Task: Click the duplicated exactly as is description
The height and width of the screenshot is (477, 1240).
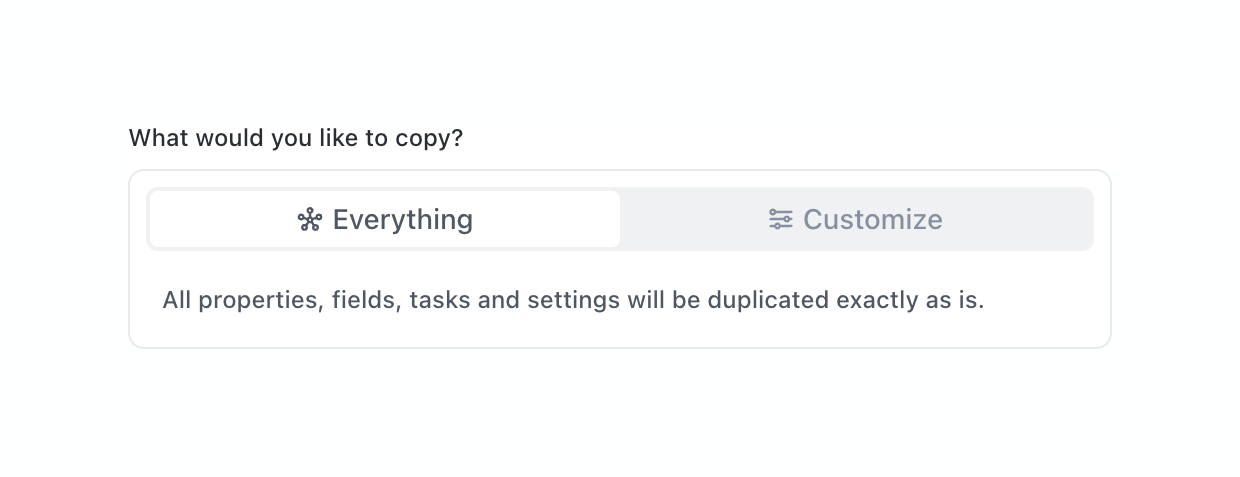Action: [573, 300]
